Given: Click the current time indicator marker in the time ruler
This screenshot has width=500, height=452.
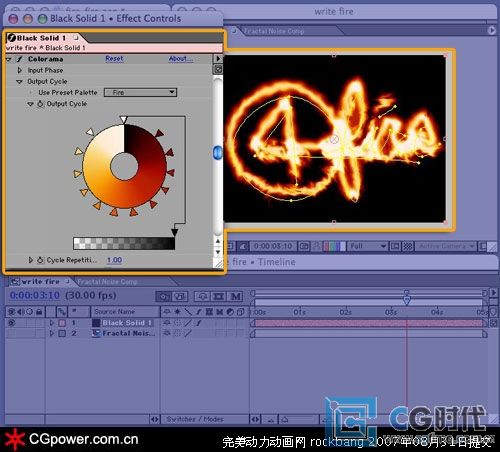Looking at the screenshot, I should pyautogui.click(x=407, y=300).
